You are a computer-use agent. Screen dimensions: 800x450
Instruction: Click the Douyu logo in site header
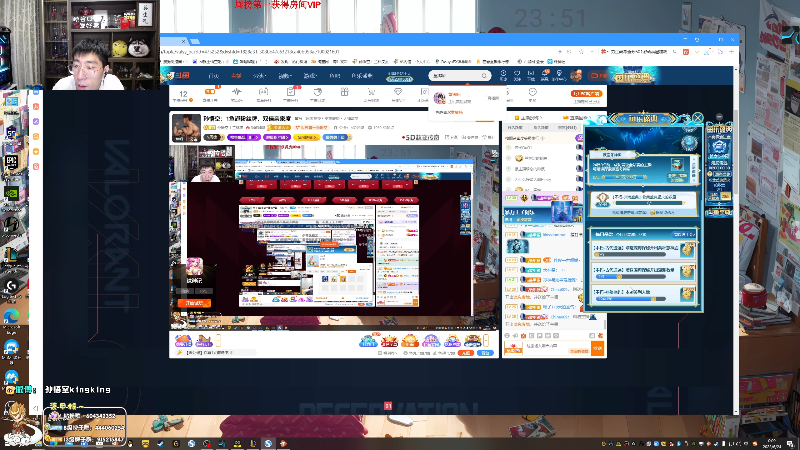pos(178,76)
